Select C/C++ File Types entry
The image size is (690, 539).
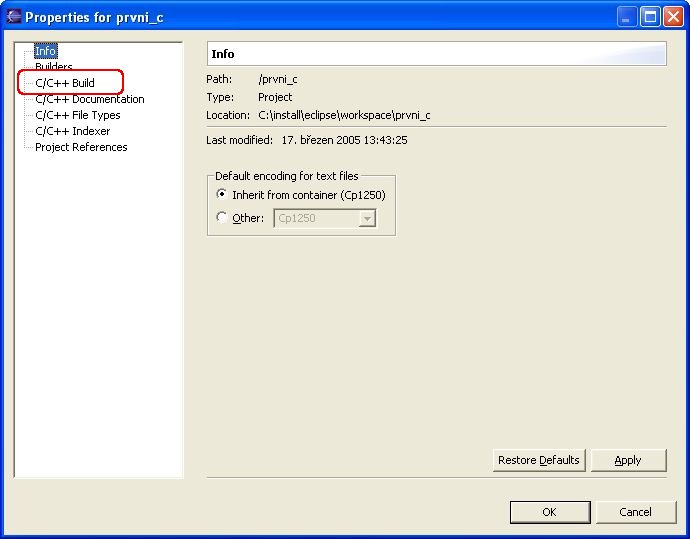click(x=77, y=115)
